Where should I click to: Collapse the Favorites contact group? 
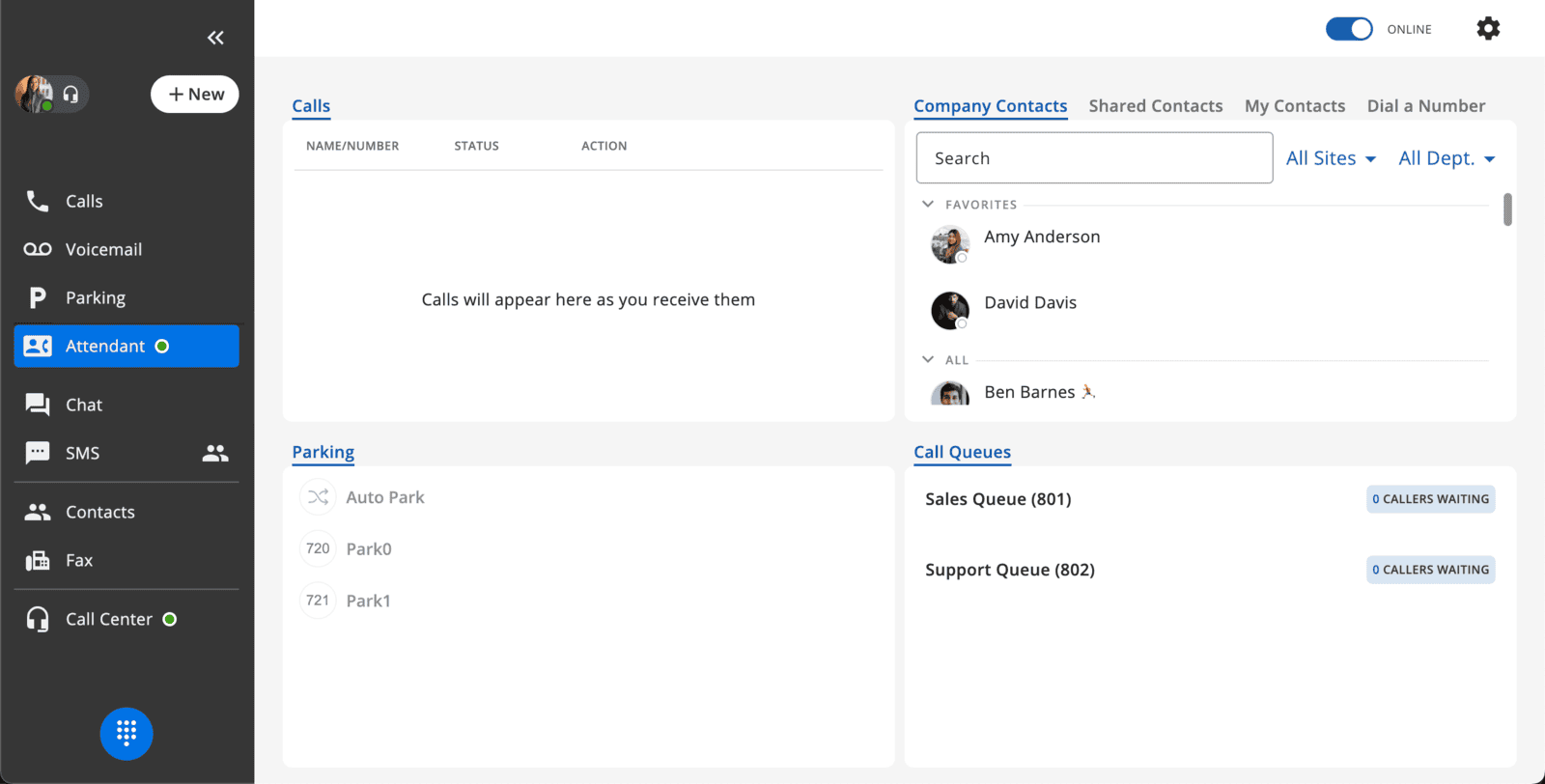(928, 205)
